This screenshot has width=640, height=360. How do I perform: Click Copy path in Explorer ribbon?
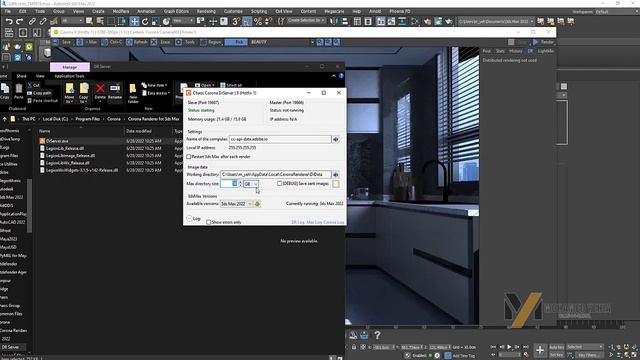click(39, 93)
